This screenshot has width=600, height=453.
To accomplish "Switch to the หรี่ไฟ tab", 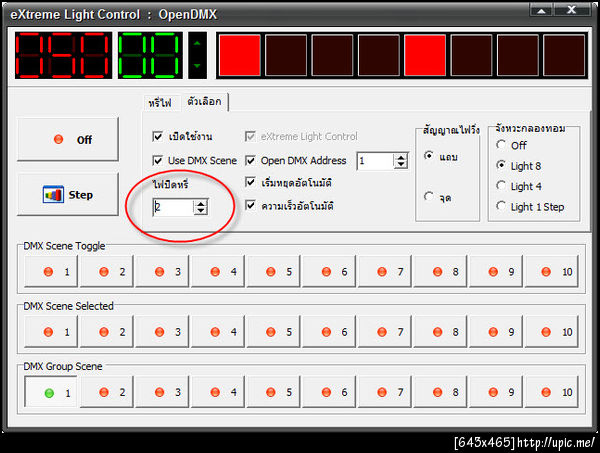I will 160,103.
